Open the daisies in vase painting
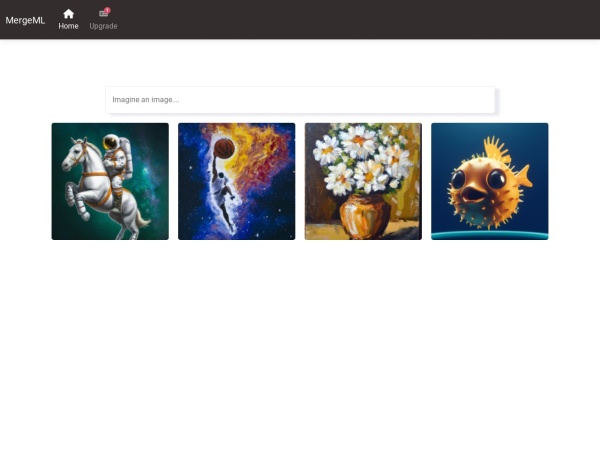Screen dimensions: 600x450 click(x=363, y=181)
